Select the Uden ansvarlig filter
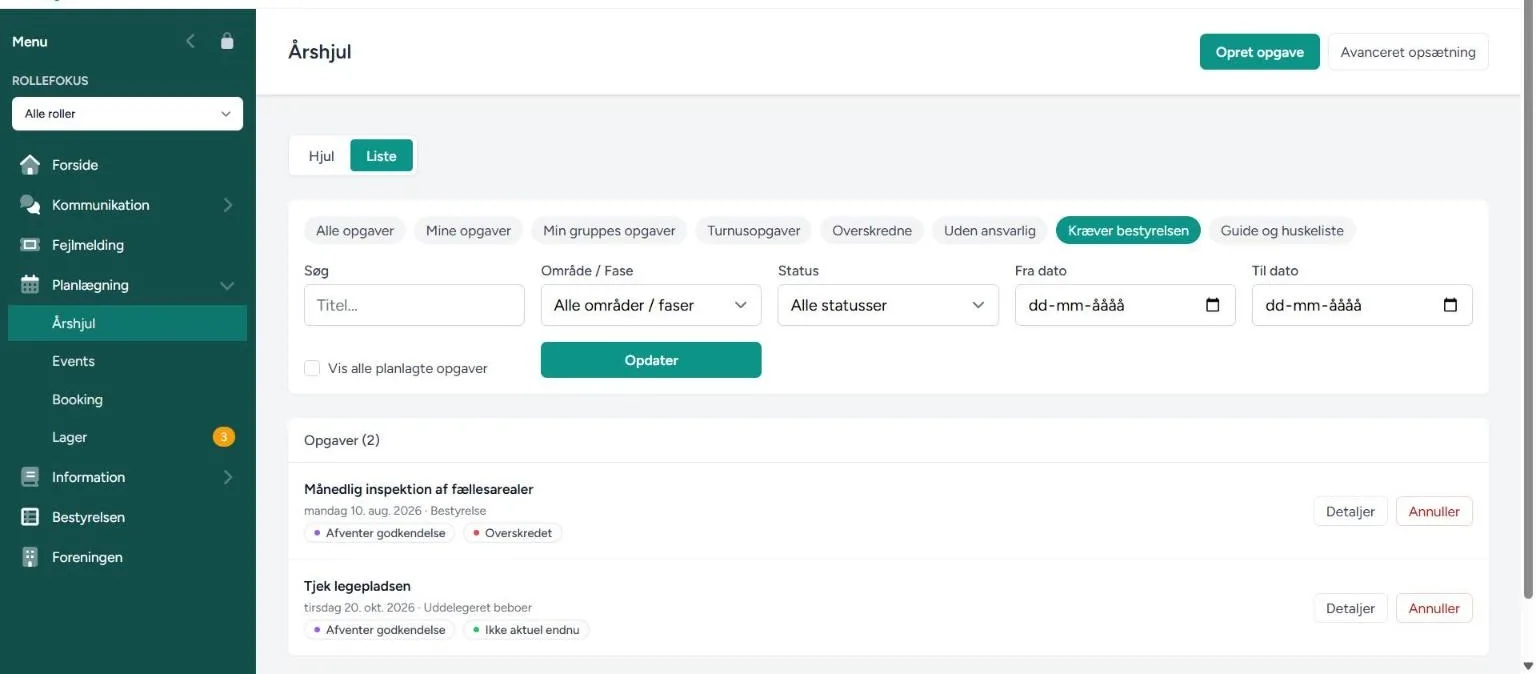This screenshot has height=674, width=1536. coord(990,231)
